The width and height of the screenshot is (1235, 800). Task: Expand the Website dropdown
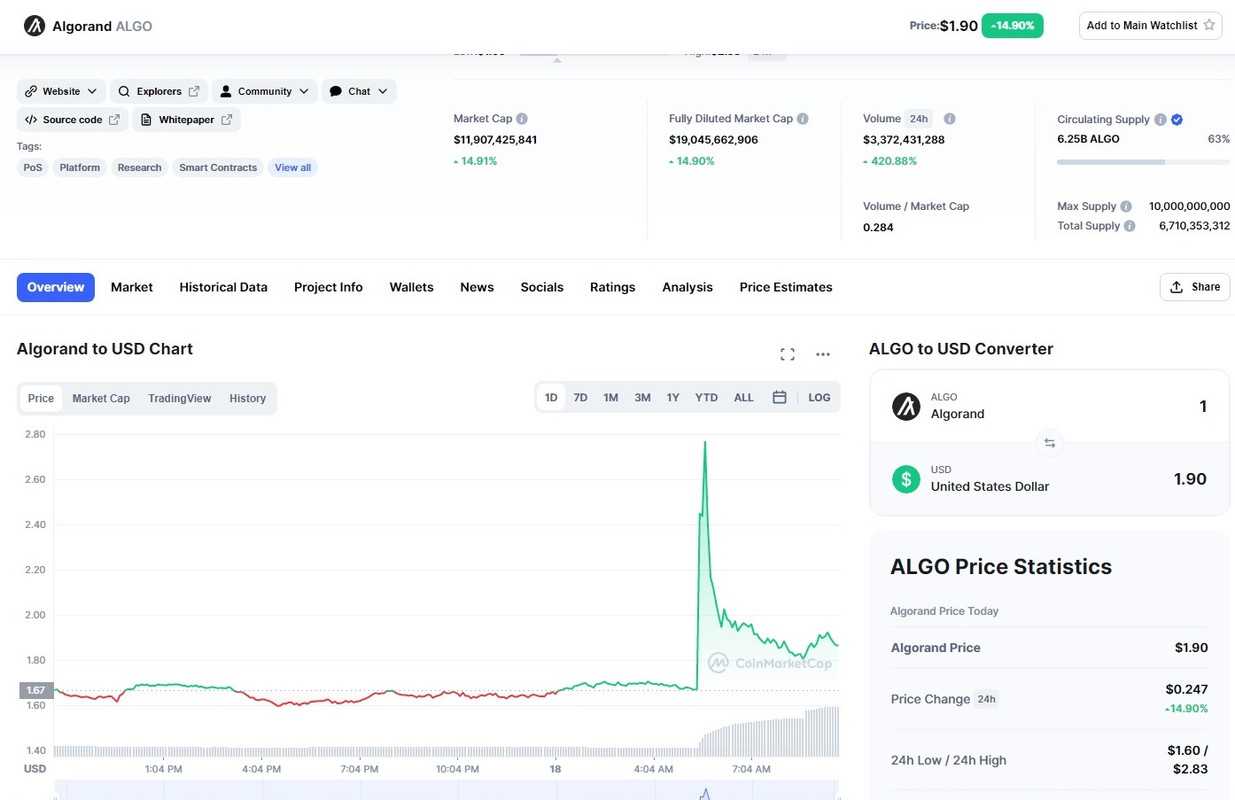61,91
